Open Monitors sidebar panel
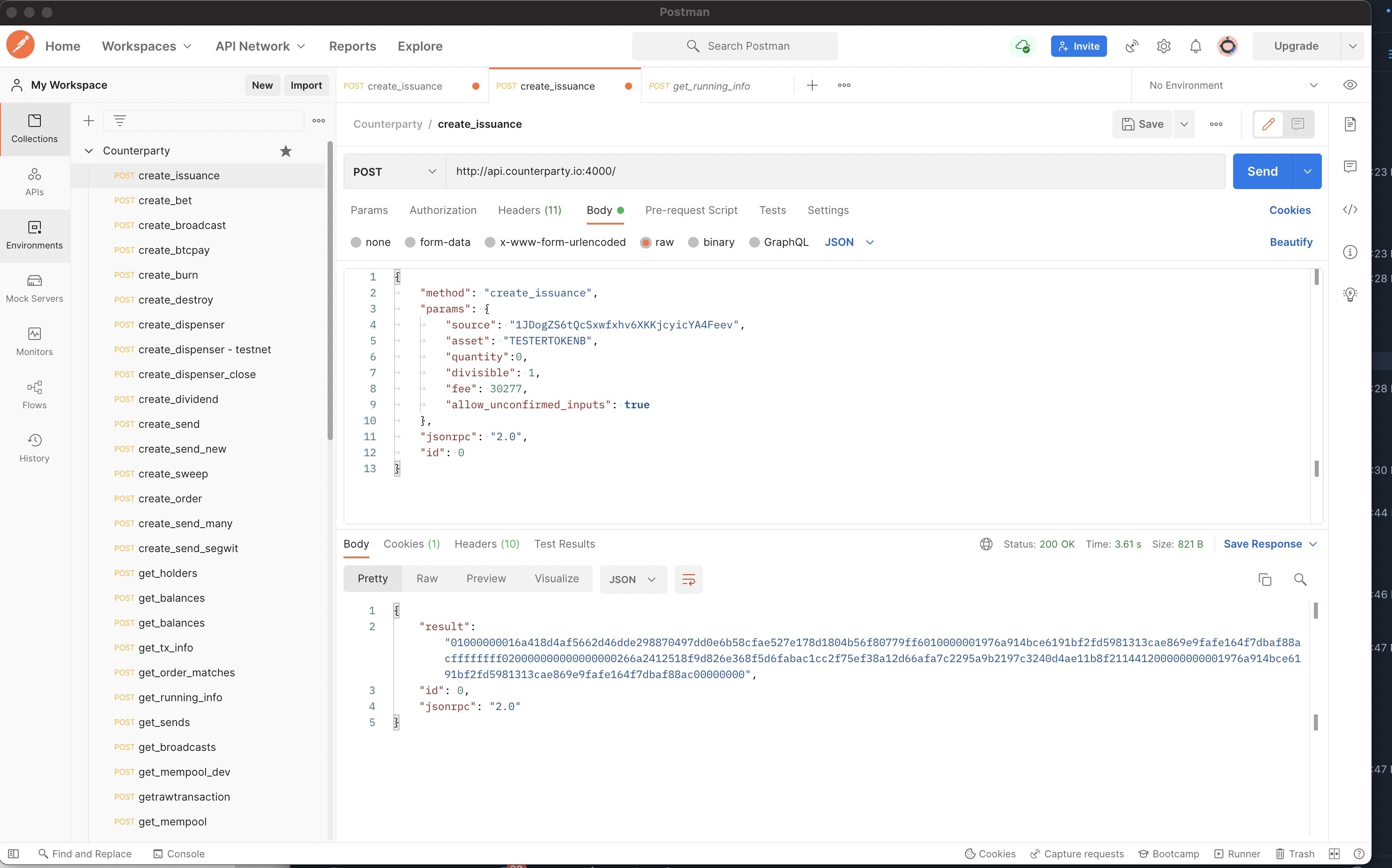The image size is (1392, 868). coord(35,342)
